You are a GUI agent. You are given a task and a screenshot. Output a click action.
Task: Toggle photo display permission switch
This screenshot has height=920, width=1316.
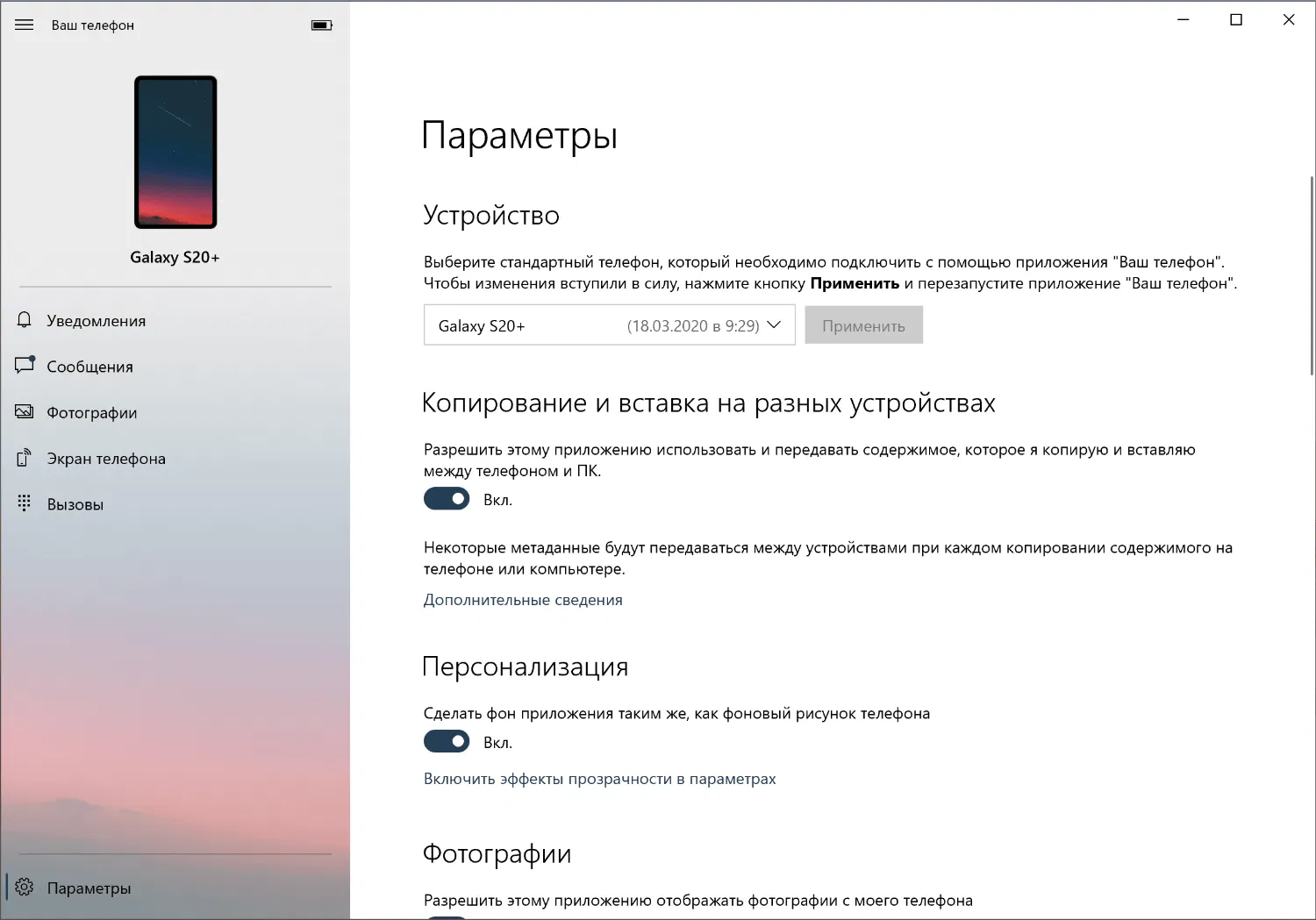coord(447,915)
